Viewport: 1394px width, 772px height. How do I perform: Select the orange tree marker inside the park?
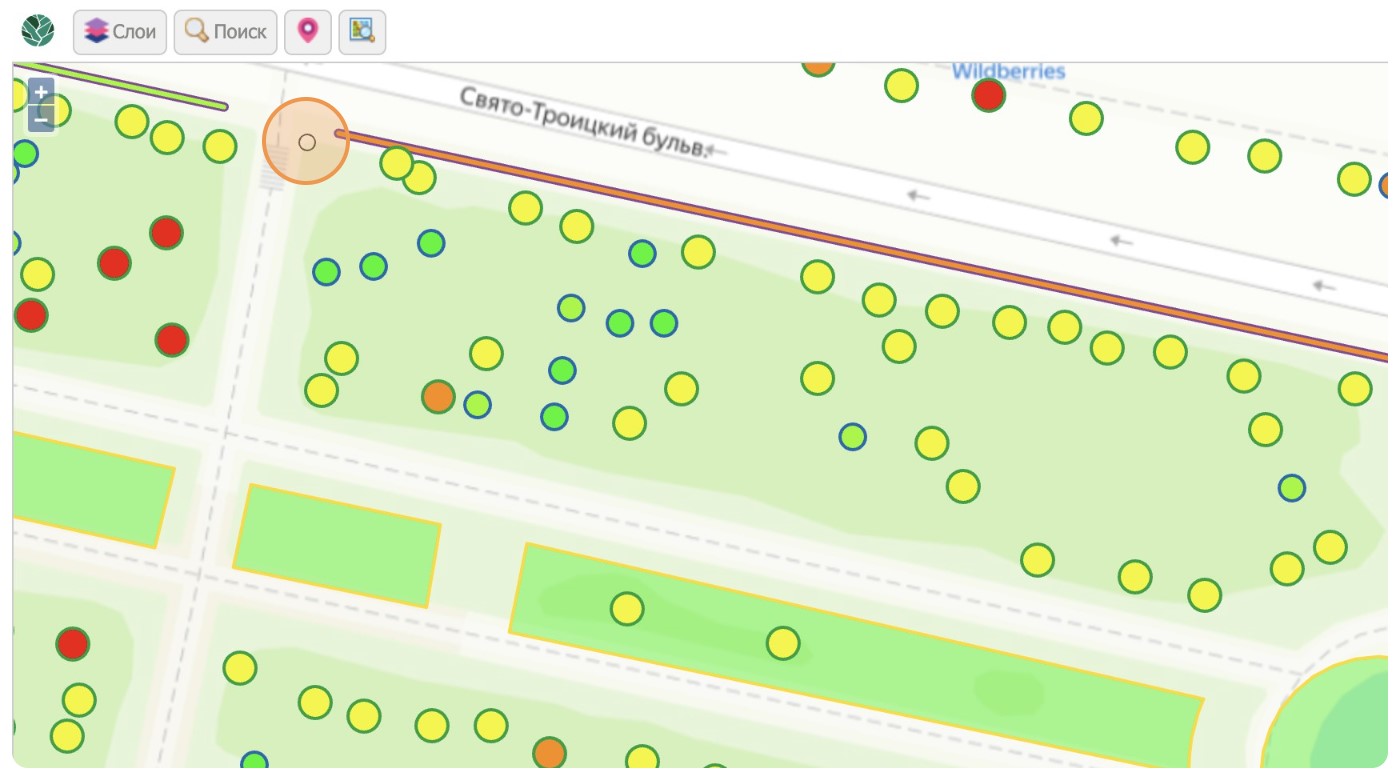[x=438, y=396]
